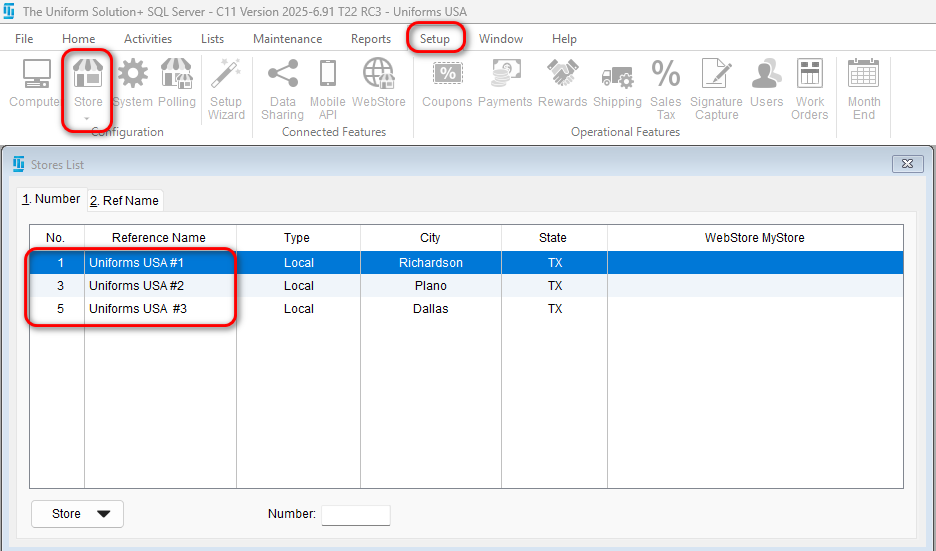Open the Reports menu

point(371,39)
